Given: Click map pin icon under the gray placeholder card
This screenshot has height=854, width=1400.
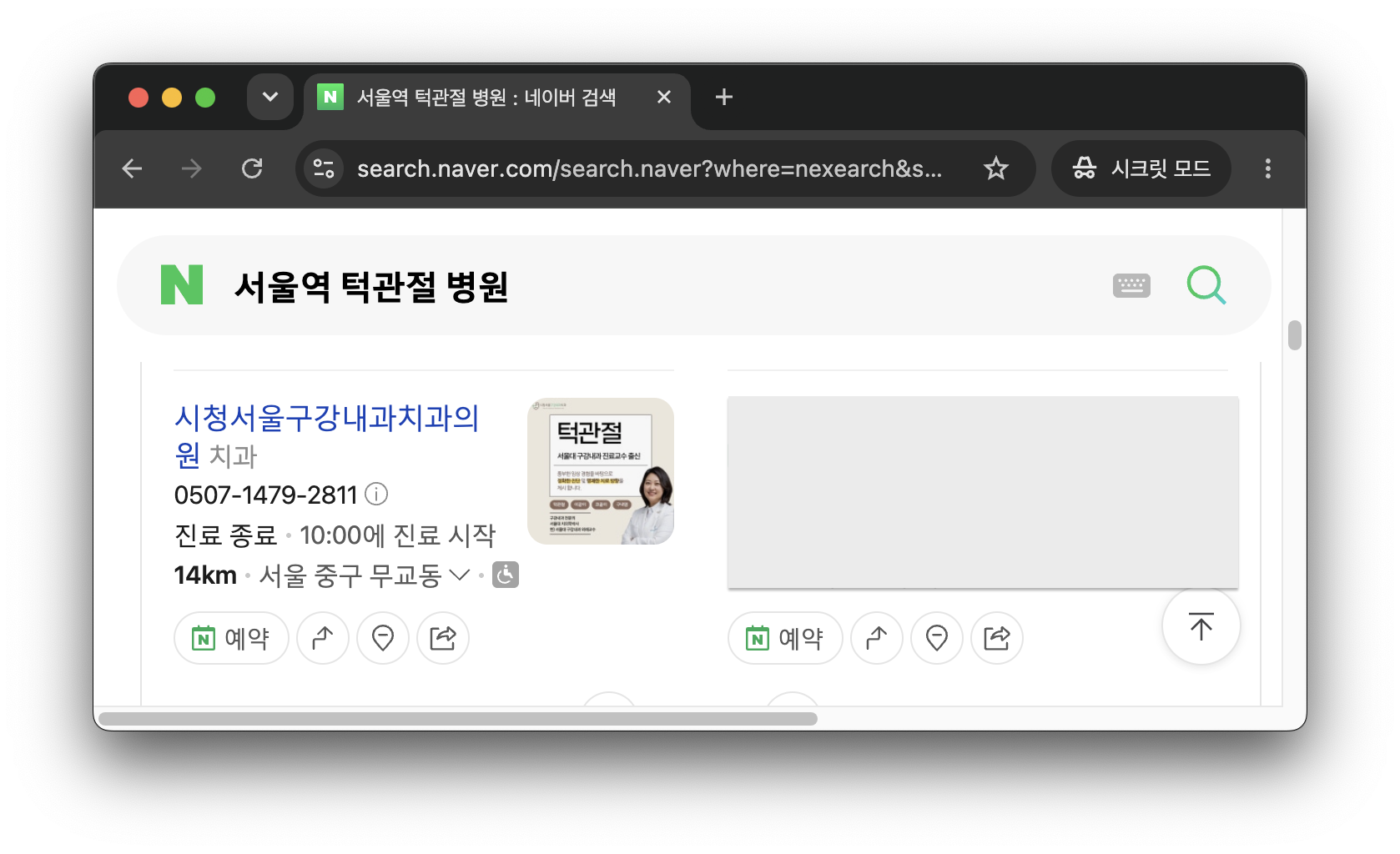Looking at the screenshot, I should point(937,638).
